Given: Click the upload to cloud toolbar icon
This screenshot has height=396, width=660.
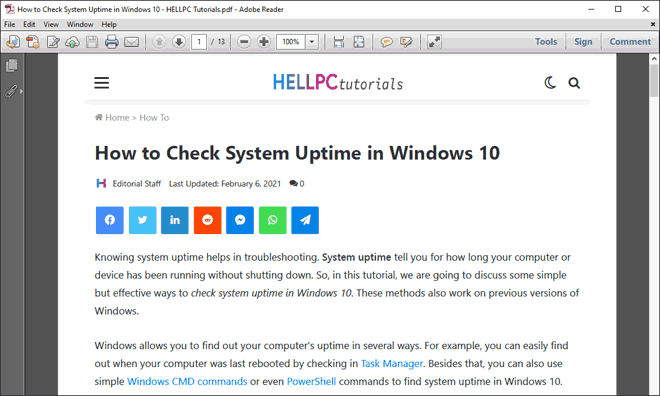Looking at the screenshot, I should click(72, 42).
